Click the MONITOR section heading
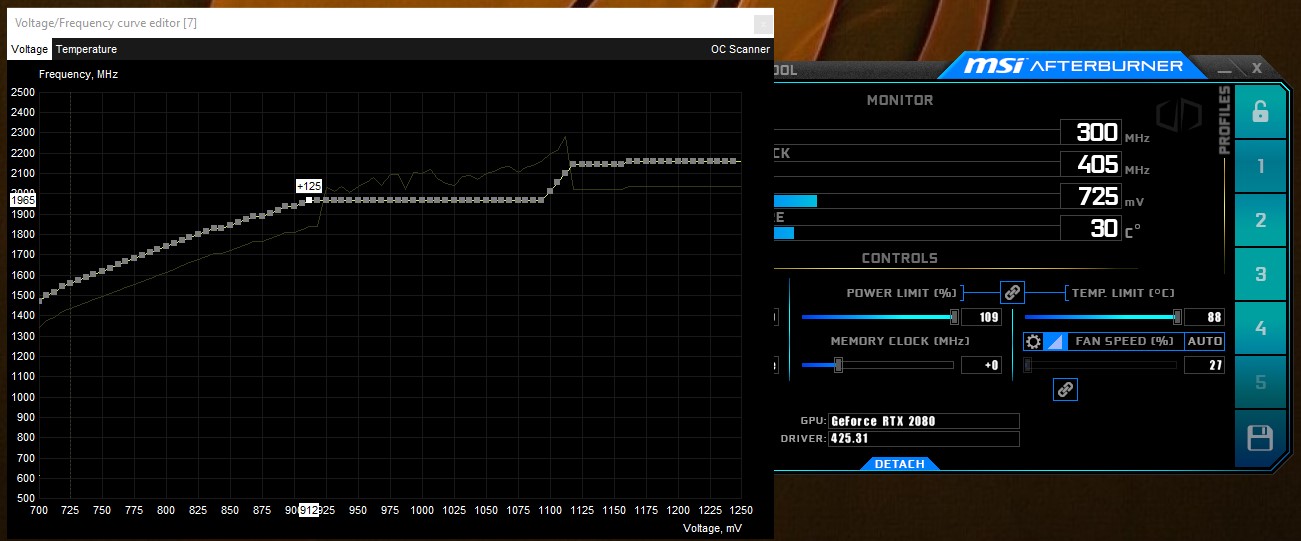Image resolution: width=1301 pixels, height=541 pixels. point(900,100)
